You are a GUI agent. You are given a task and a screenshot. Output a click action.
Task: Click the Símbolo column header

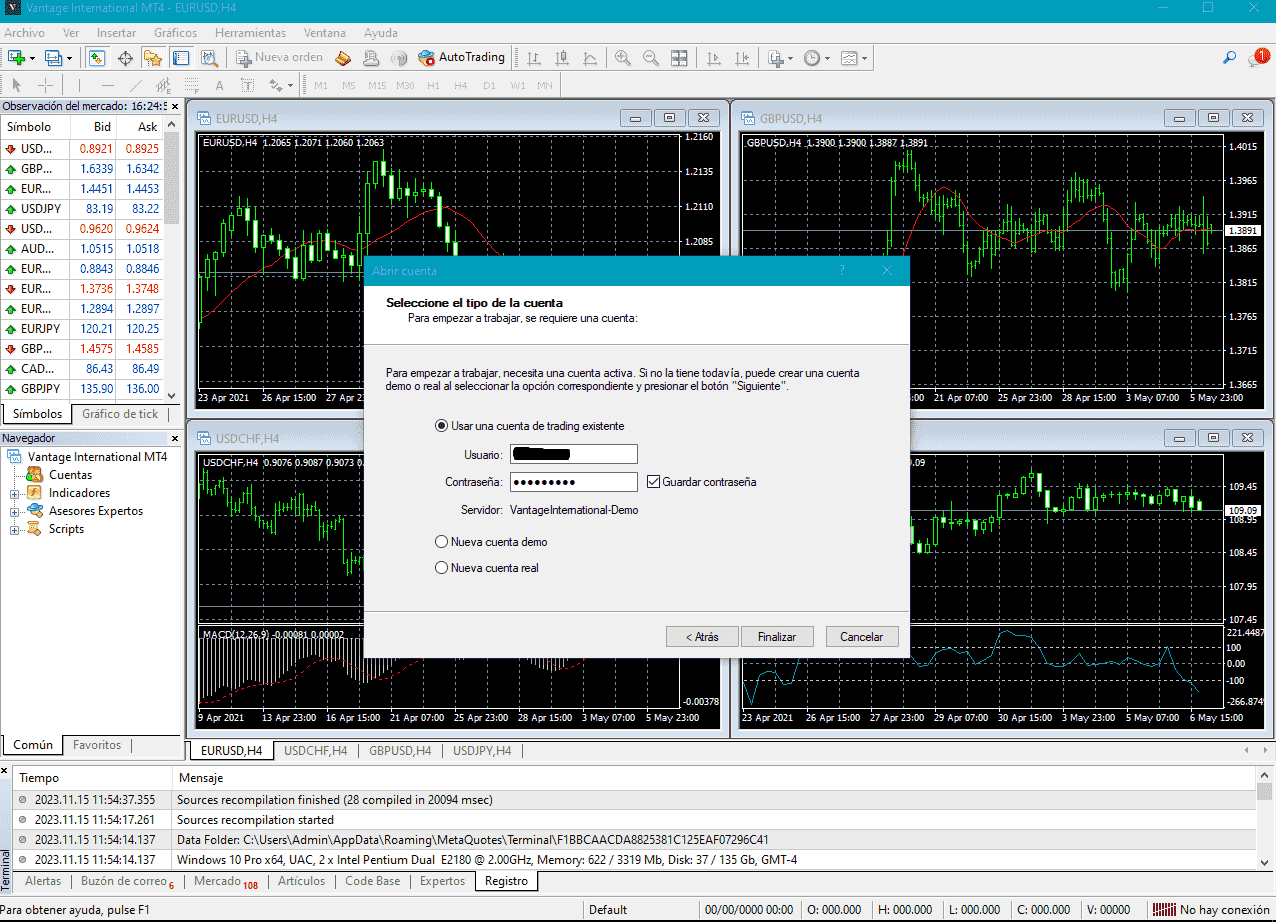[34, 127]
